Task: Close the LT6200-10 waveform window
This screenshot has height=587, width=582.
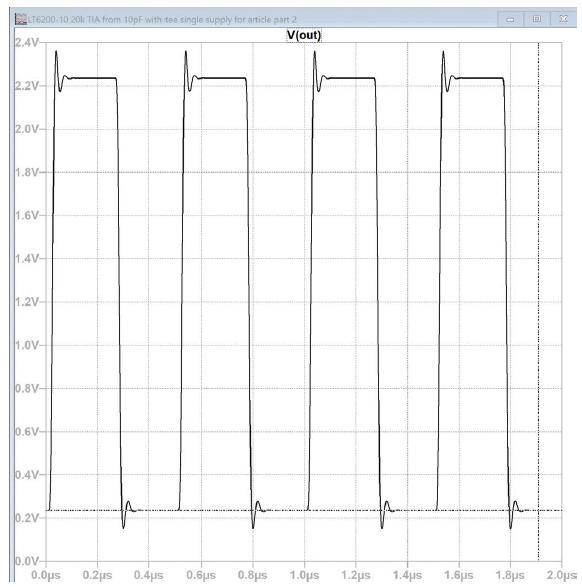Action: pyautogui.click(x=563, y=19)
